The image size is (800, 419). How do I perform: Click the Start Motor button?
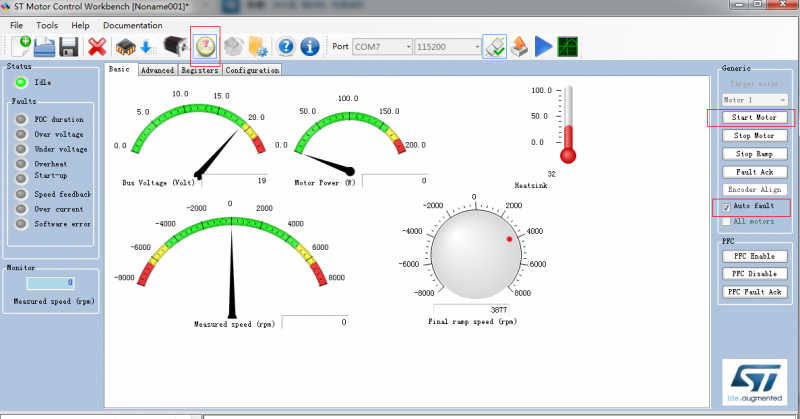coord(754,117)
